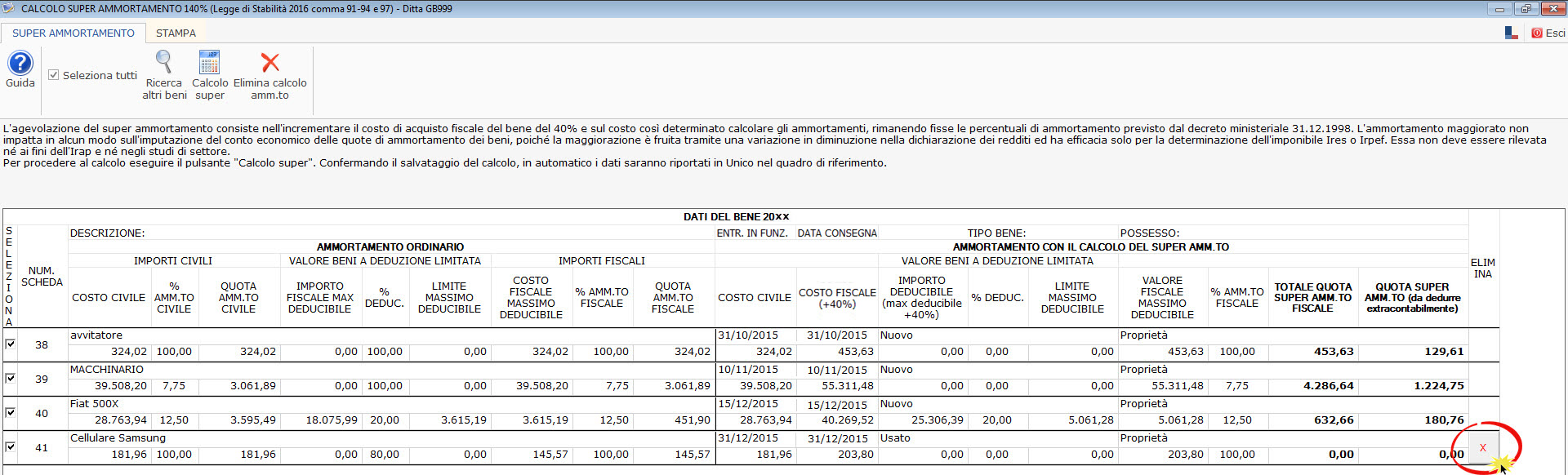Click importo deducibile value 25.306,39
Screen dimensions: 1568x475
[x=938, y=420]
